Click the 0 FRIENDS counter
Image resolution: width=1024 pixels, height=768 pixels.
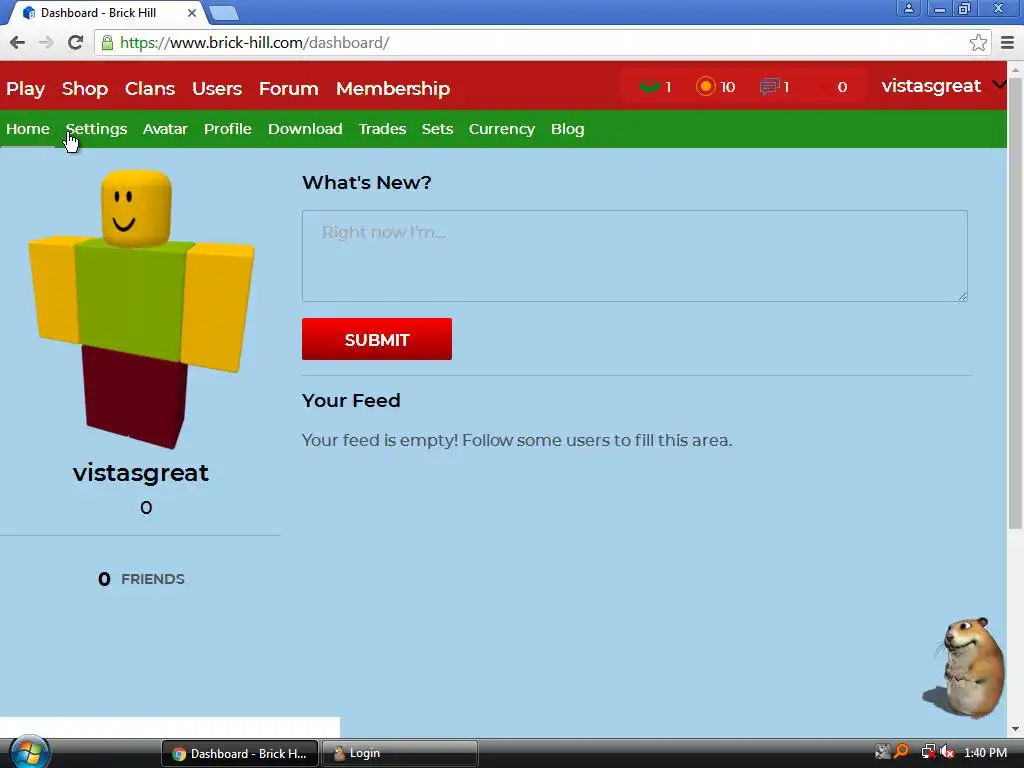(x=141, y=579)
